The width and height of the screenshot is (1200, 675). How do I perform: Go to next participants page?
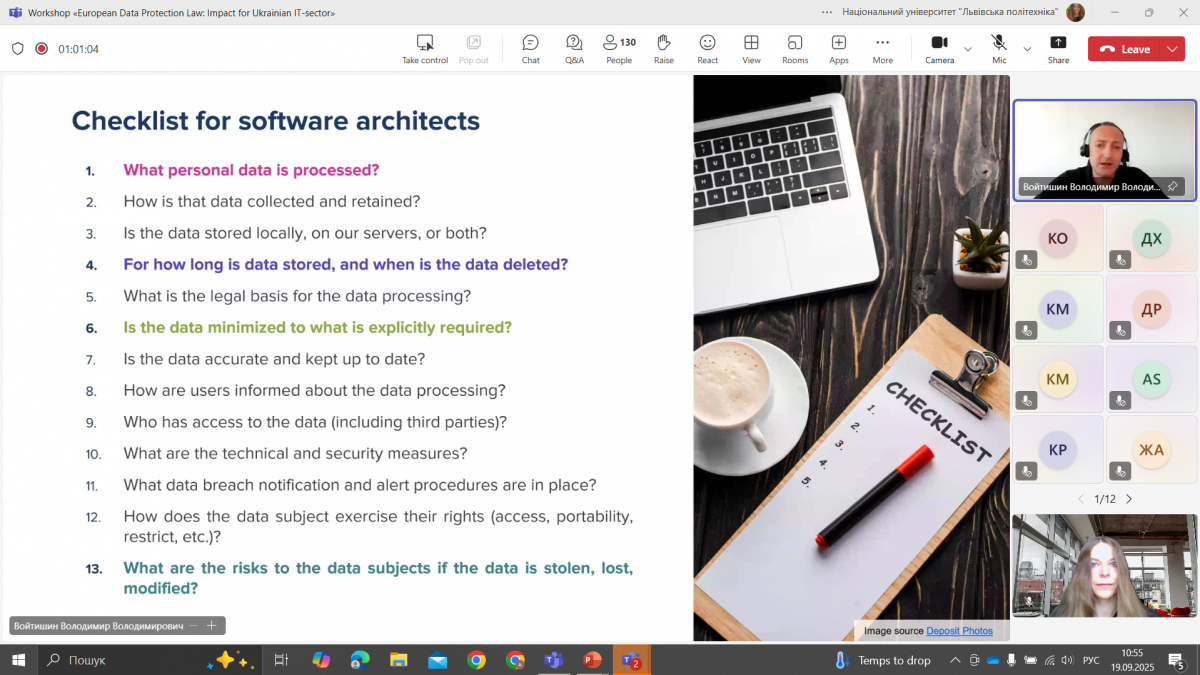pyautogui.click(x=1129, y=499)
